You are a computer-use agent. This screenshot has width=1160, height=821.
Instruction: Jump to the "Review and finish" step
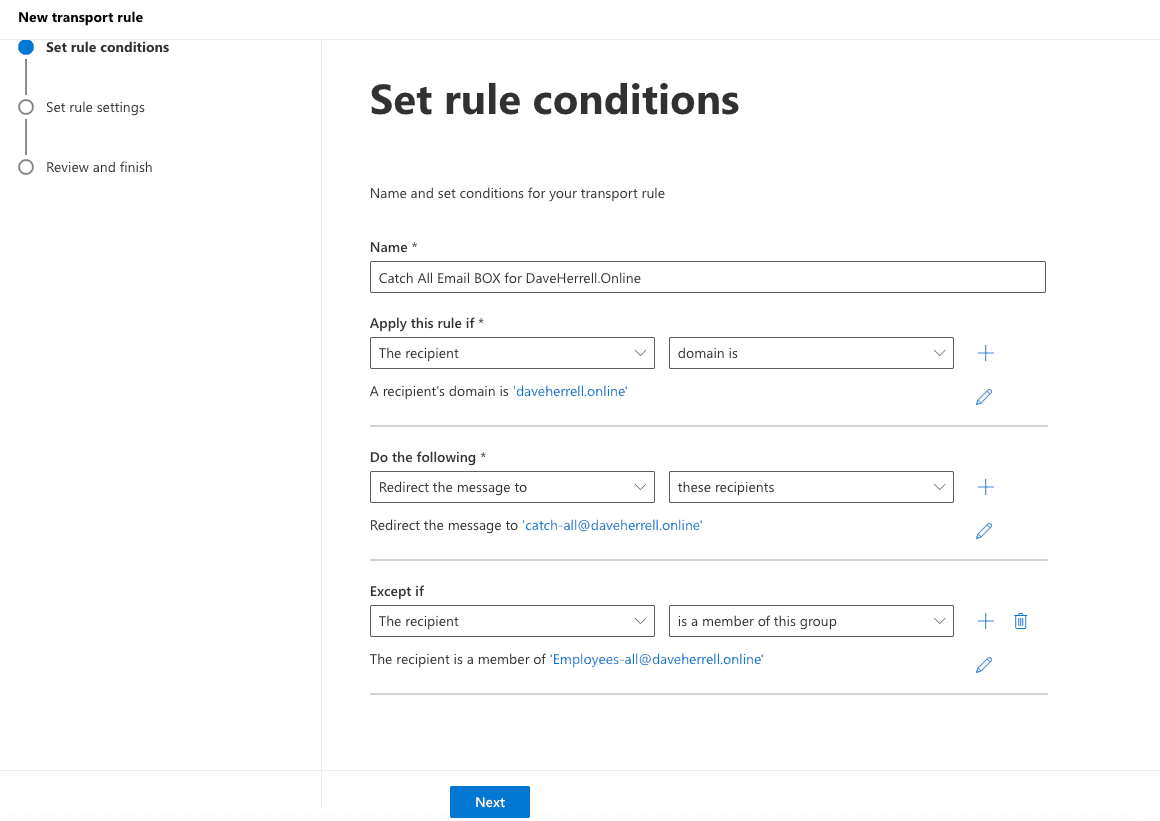(98, 167)
